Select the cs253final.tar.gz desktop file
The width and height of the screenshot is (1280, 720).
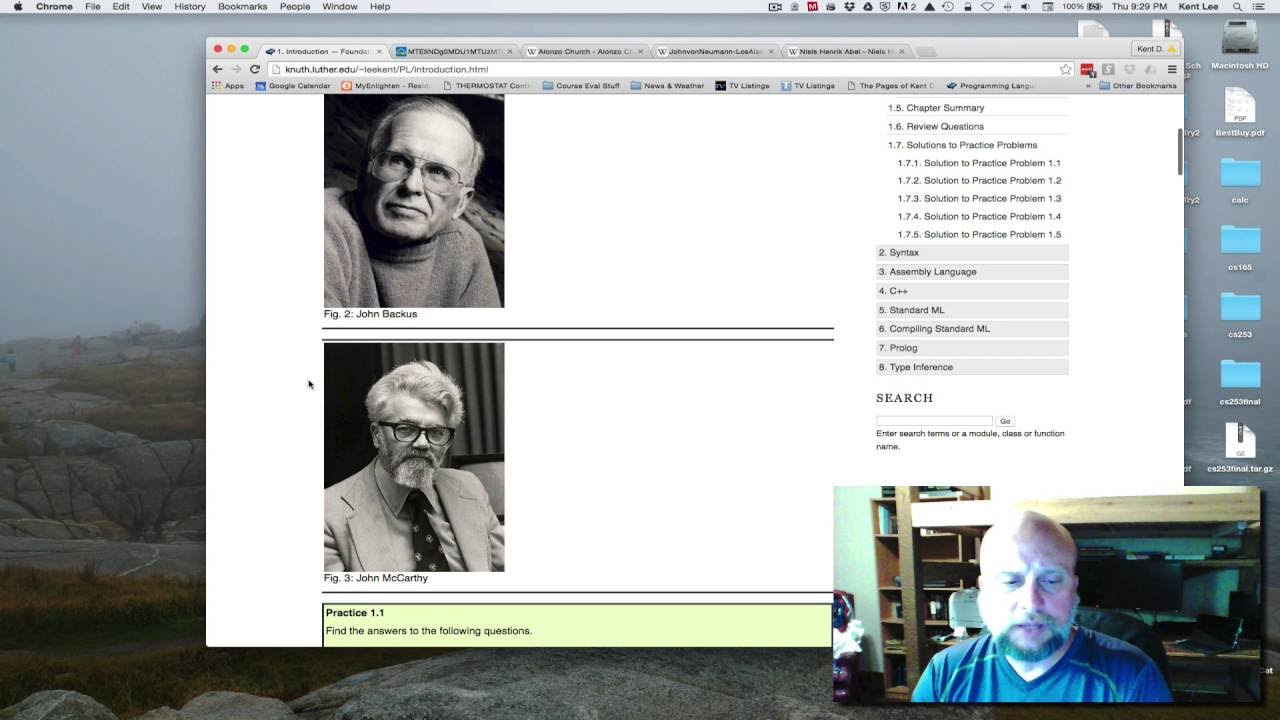(x=1240, y=448)
